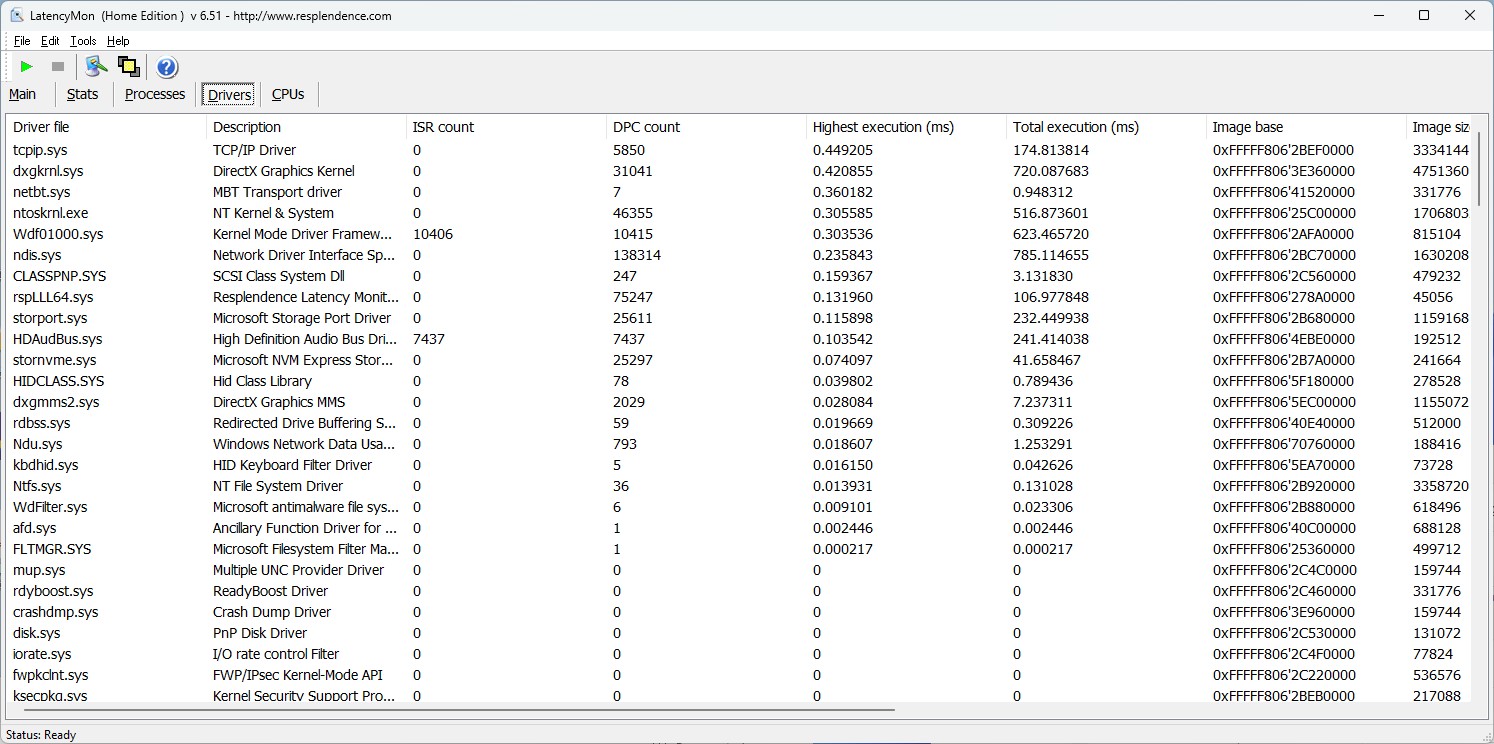
Task: Click ISR count value 7437
Action: [x=428, y=339]
